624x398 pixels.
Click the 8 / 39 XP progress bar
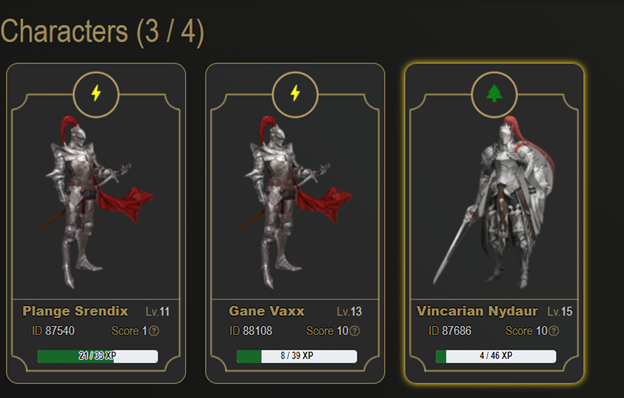coord(296,356)
